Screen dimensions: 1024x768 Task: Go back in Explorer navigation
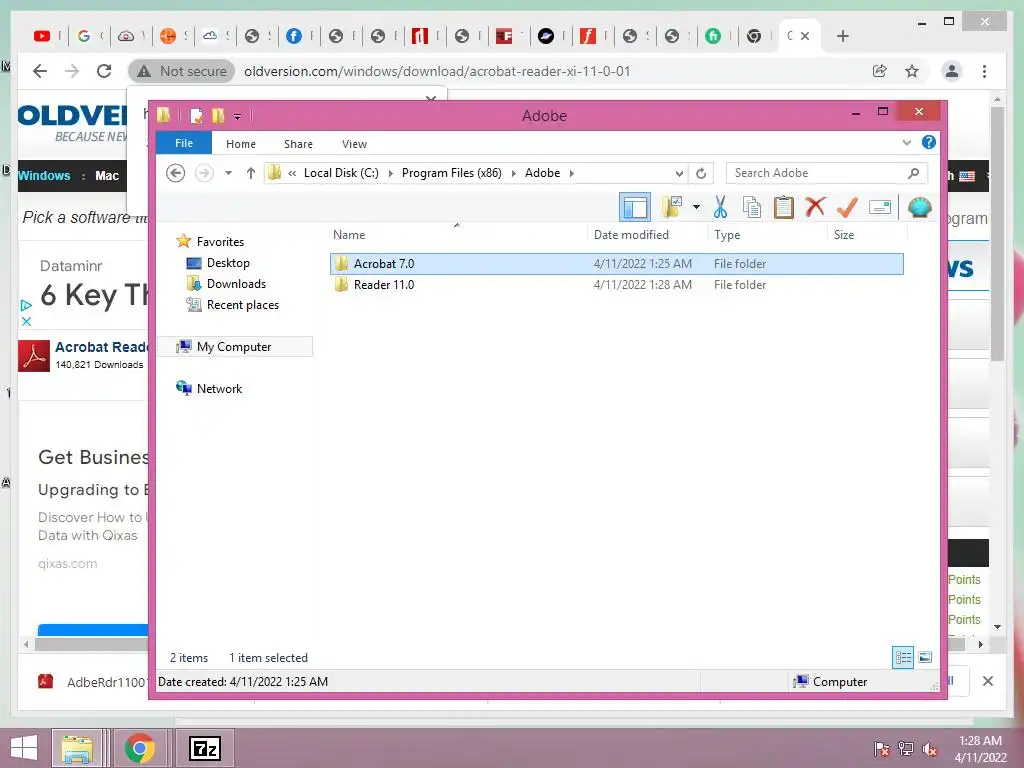[x=175, y=173]
